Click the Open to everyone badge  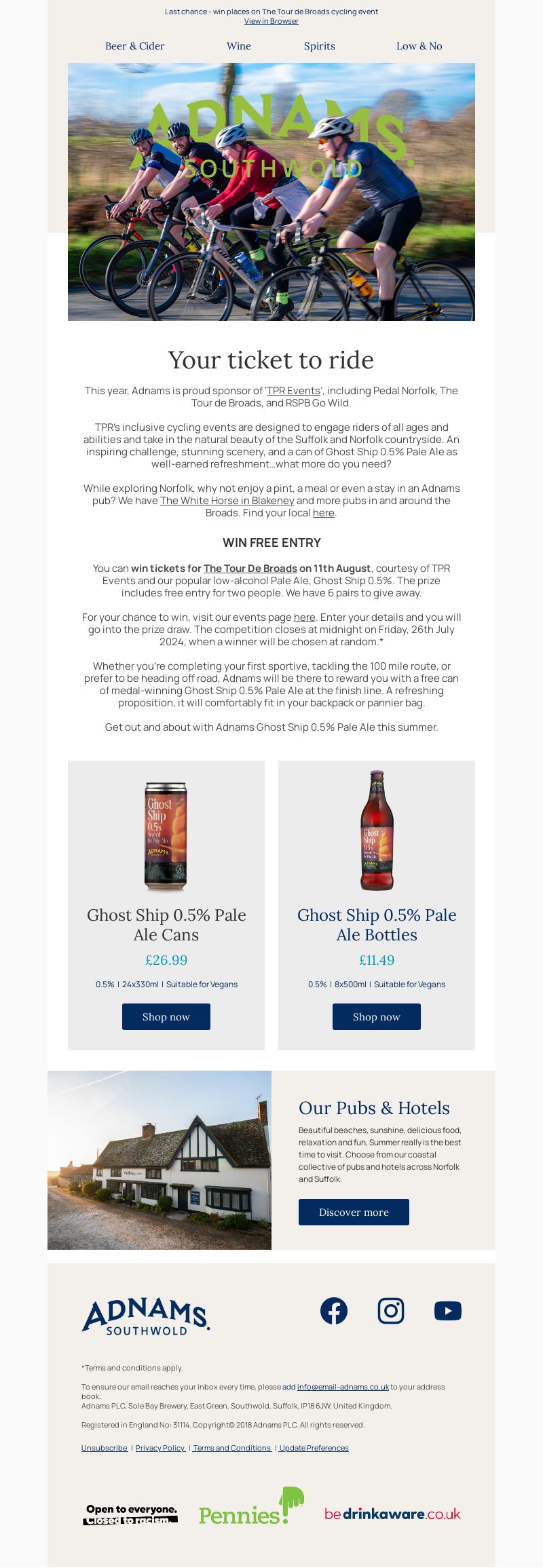tap(130, 1514)
